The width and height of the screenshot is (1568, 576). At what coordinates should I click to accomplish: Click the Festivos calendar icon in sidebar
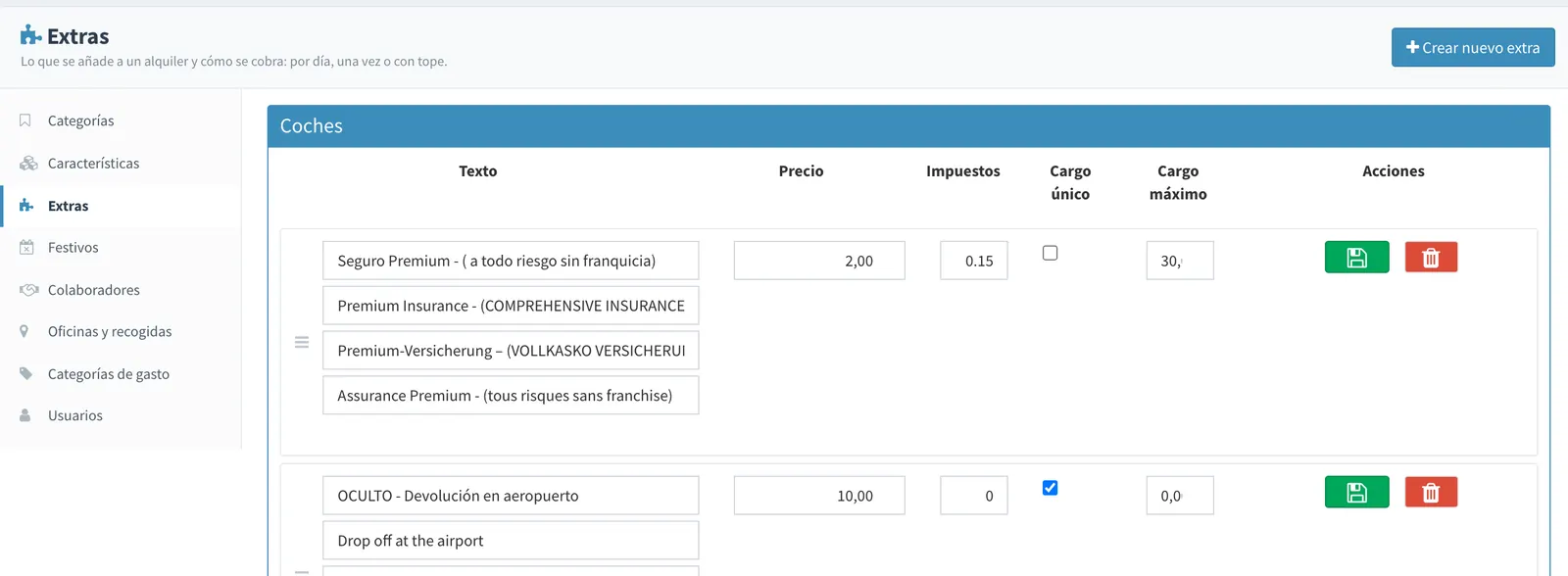point(26,247)
